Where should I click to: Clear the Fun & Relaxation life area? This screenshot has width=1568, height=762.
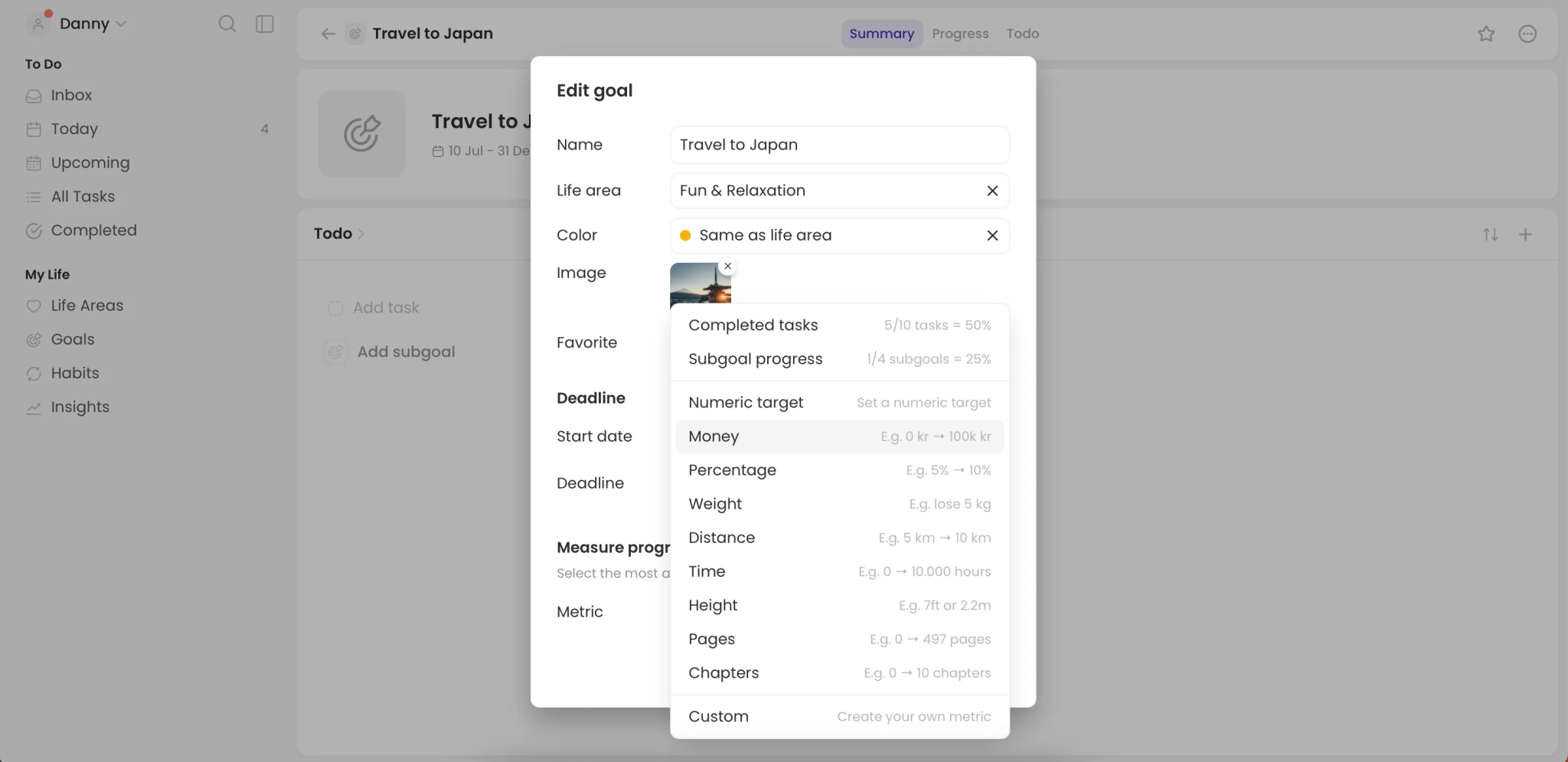tap(991, 191)
